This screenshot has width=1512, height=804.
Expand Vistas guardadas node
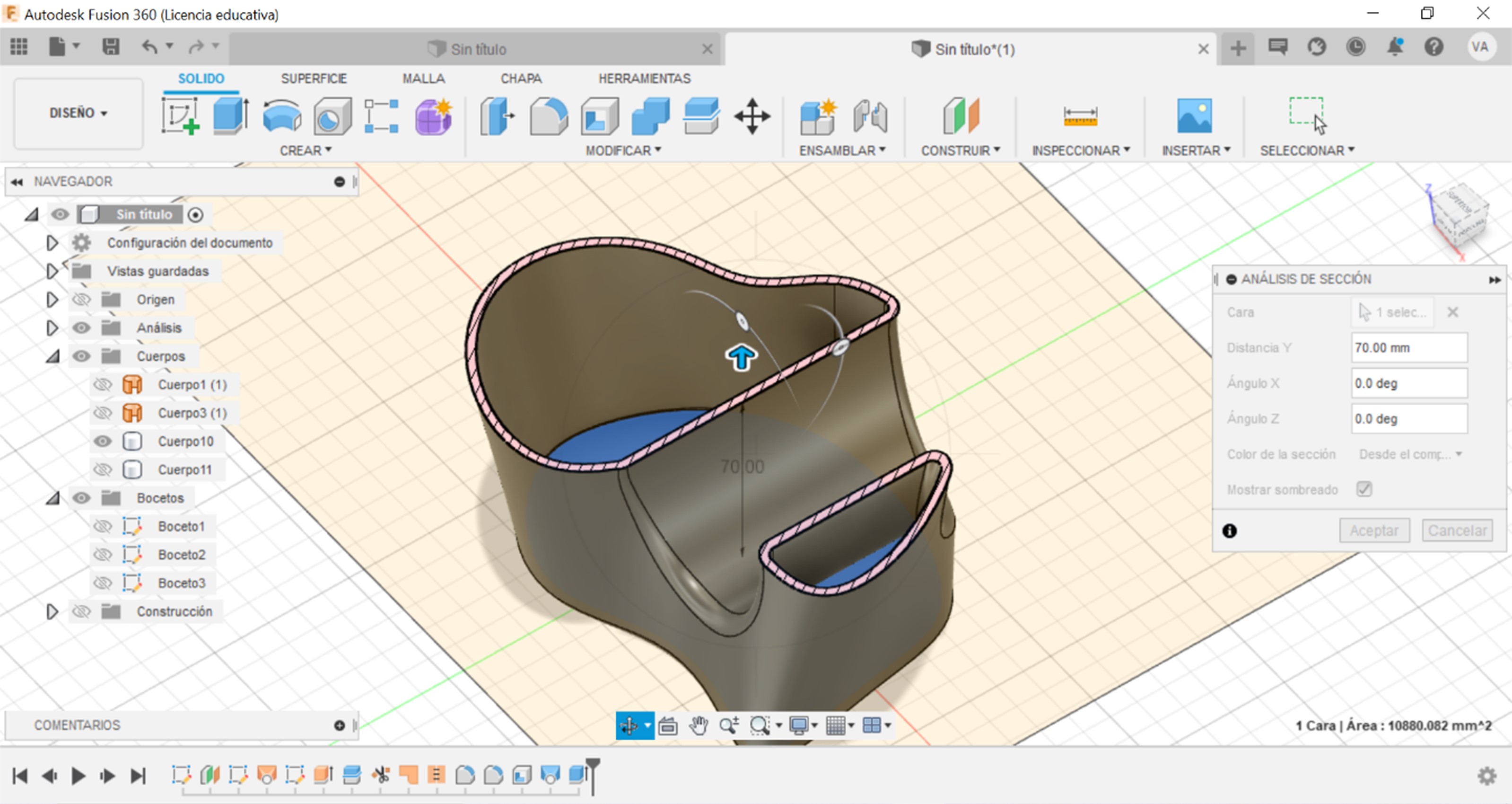click(x=52, y=271)
